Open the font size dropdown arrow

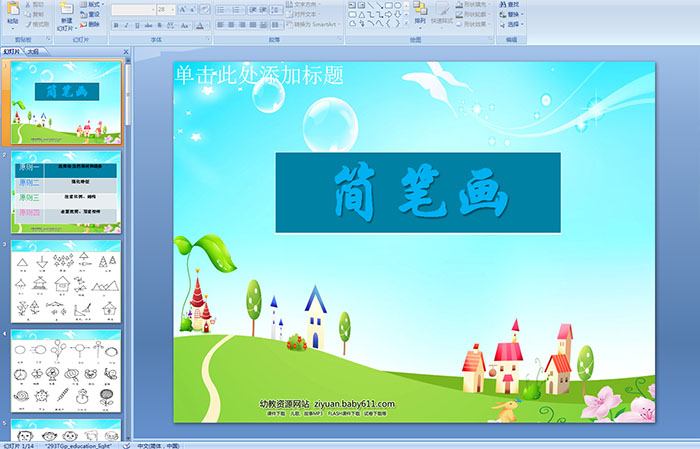click(x=172, y=10)
